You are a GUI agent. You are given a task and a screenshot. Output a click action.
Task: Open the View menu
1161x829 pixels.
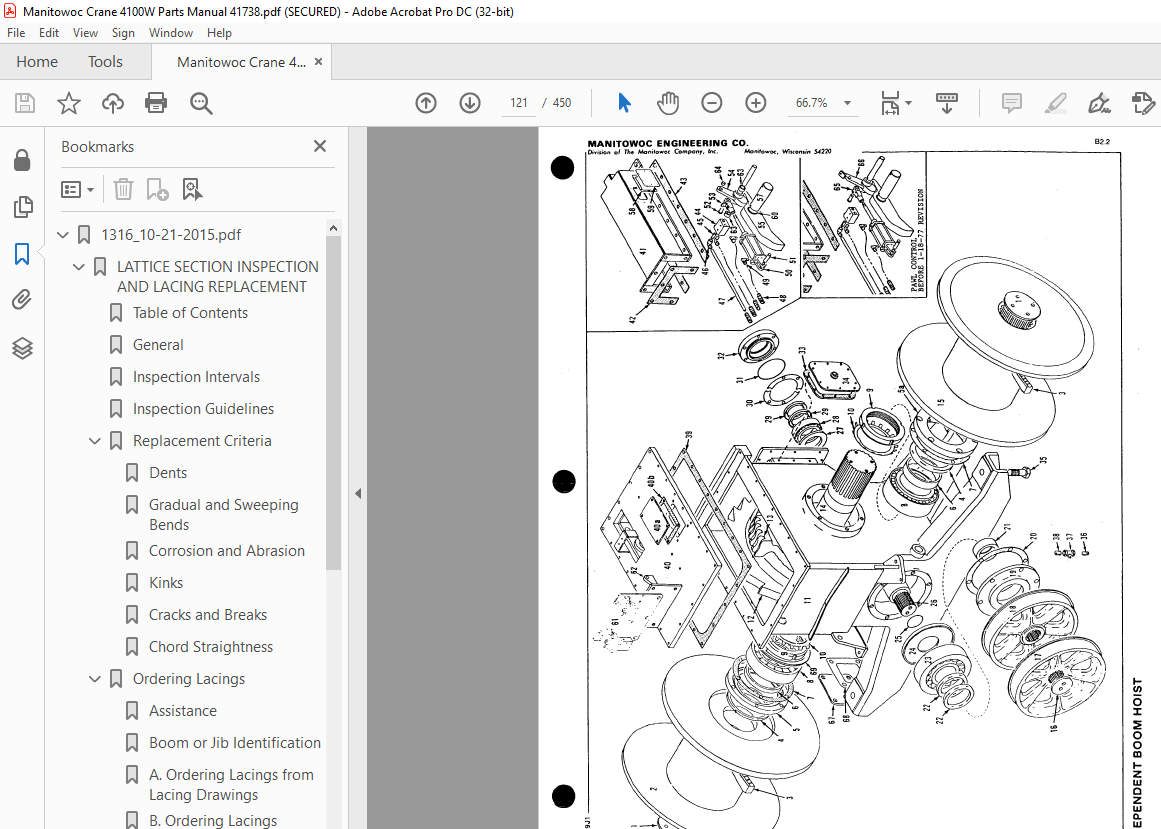pos(85,33)
